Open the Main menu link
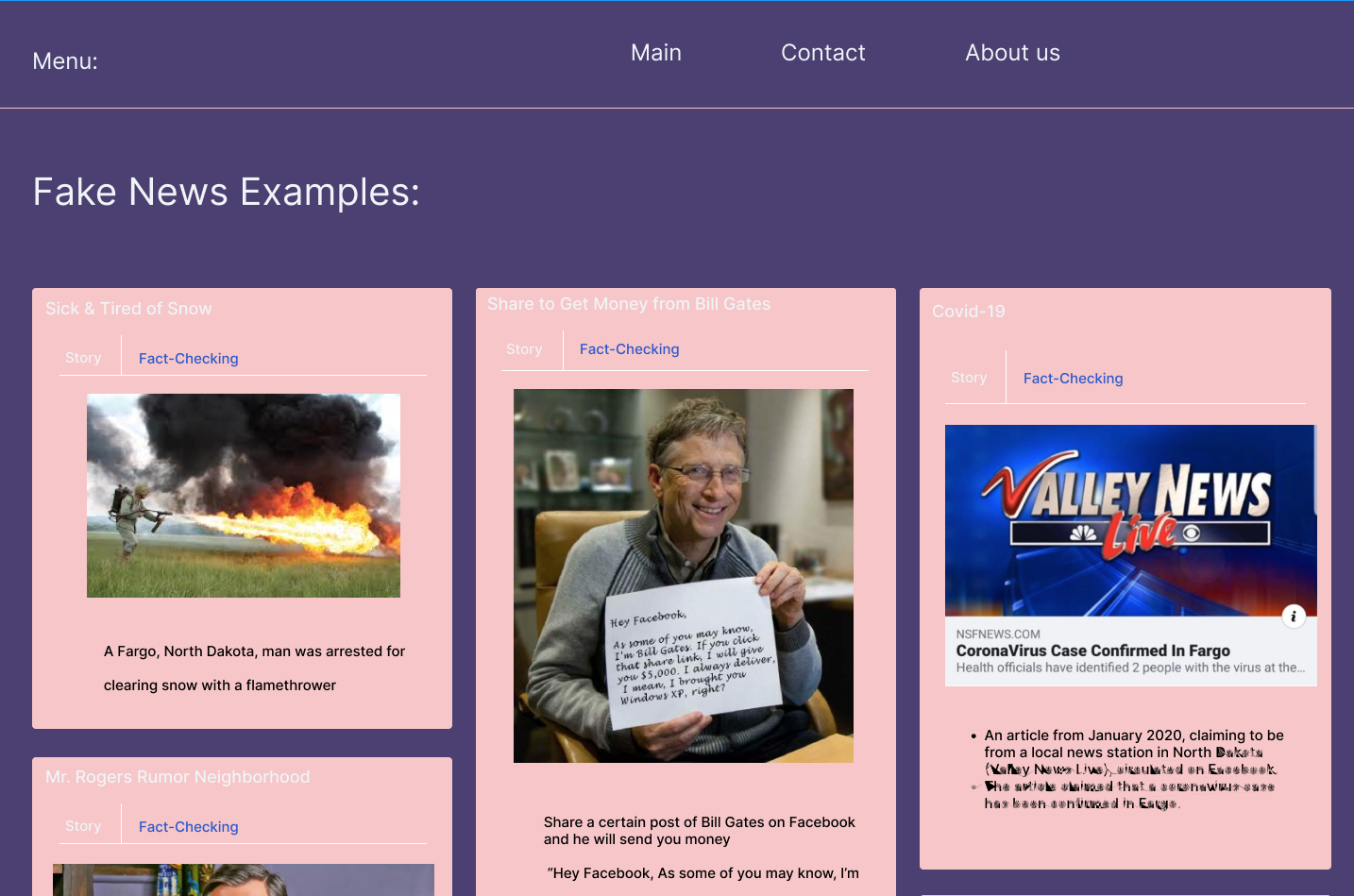Screen dimensions: 1354x896 click(x=656, y=53)
